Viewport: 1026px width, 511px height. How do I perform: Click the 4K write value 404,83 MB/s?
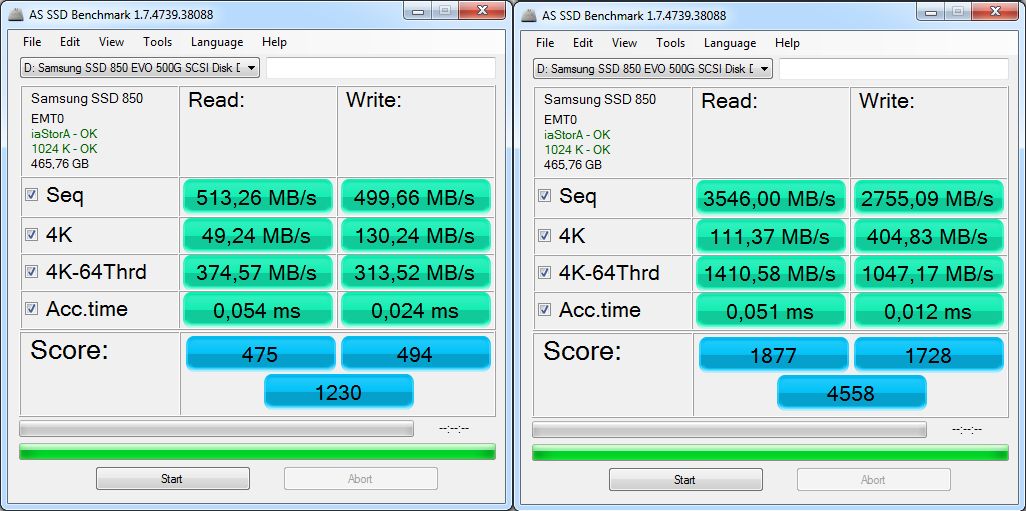click(x=929, y=236)
